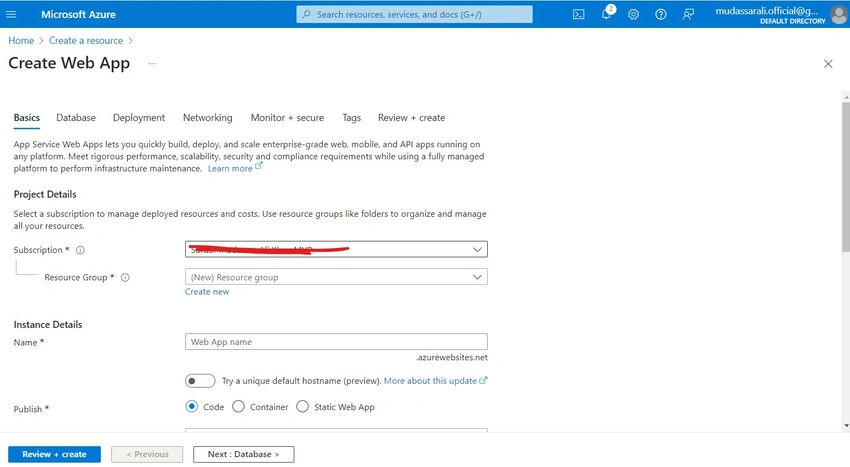Open Cloud Shell from the top bar
Screen dimensions: 850x467
coord(578,15)
